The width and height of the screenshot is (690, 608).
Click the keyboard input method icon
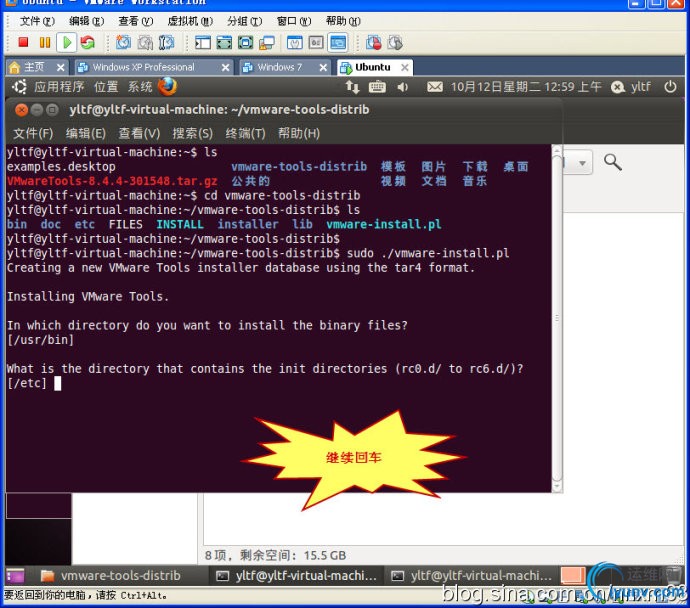[x=377, y=87]
